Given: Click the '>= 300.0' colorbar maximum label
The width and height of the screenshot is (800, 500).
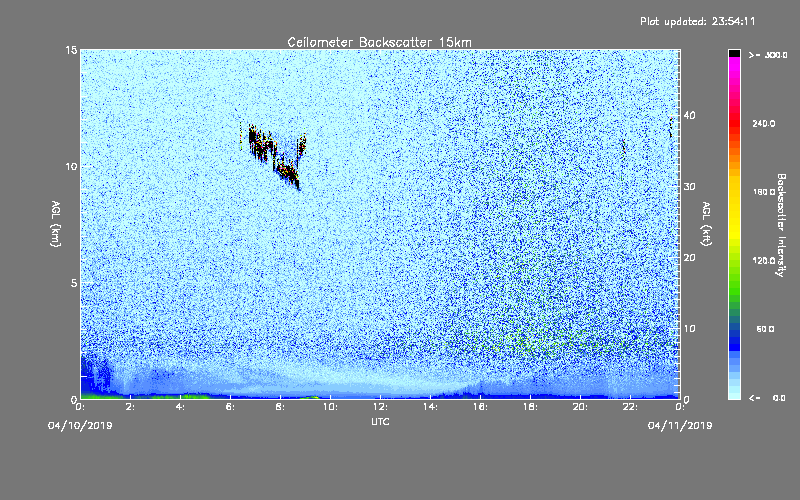Looking at the screenshot, I should (x=768, y=55).
